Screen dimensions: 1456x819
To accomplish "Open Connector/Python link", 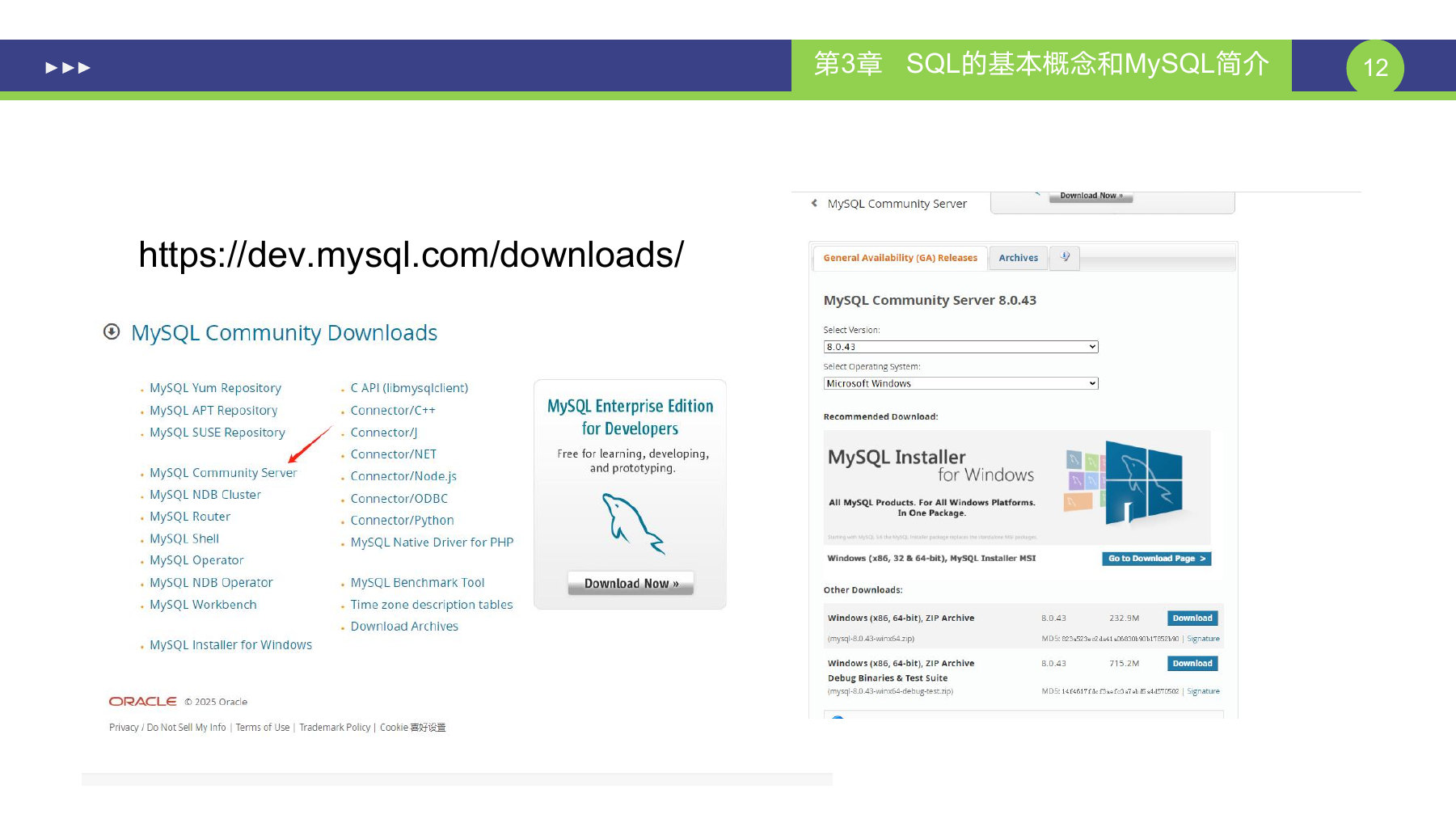I will 402,521.
